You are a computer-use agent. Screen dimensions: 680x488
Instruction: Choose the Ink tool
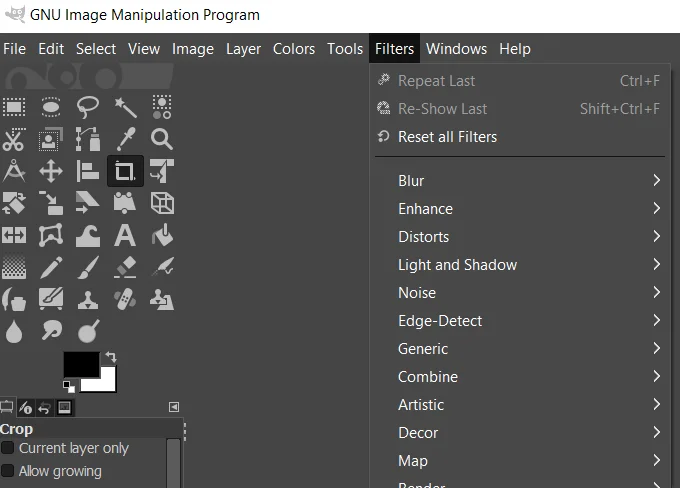click(x=14, y=300)
